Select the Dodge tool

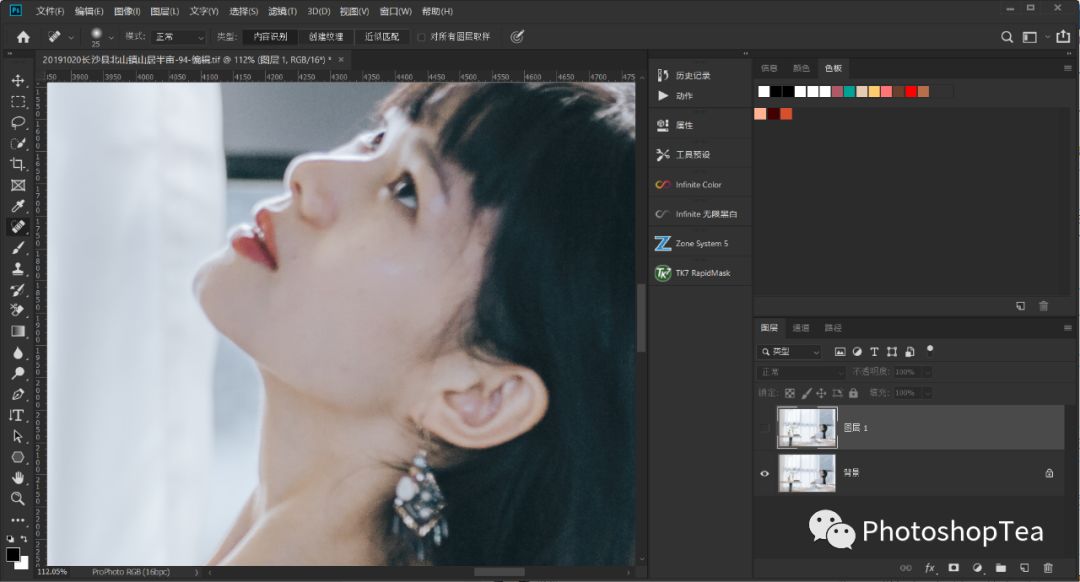click(18, 373)
